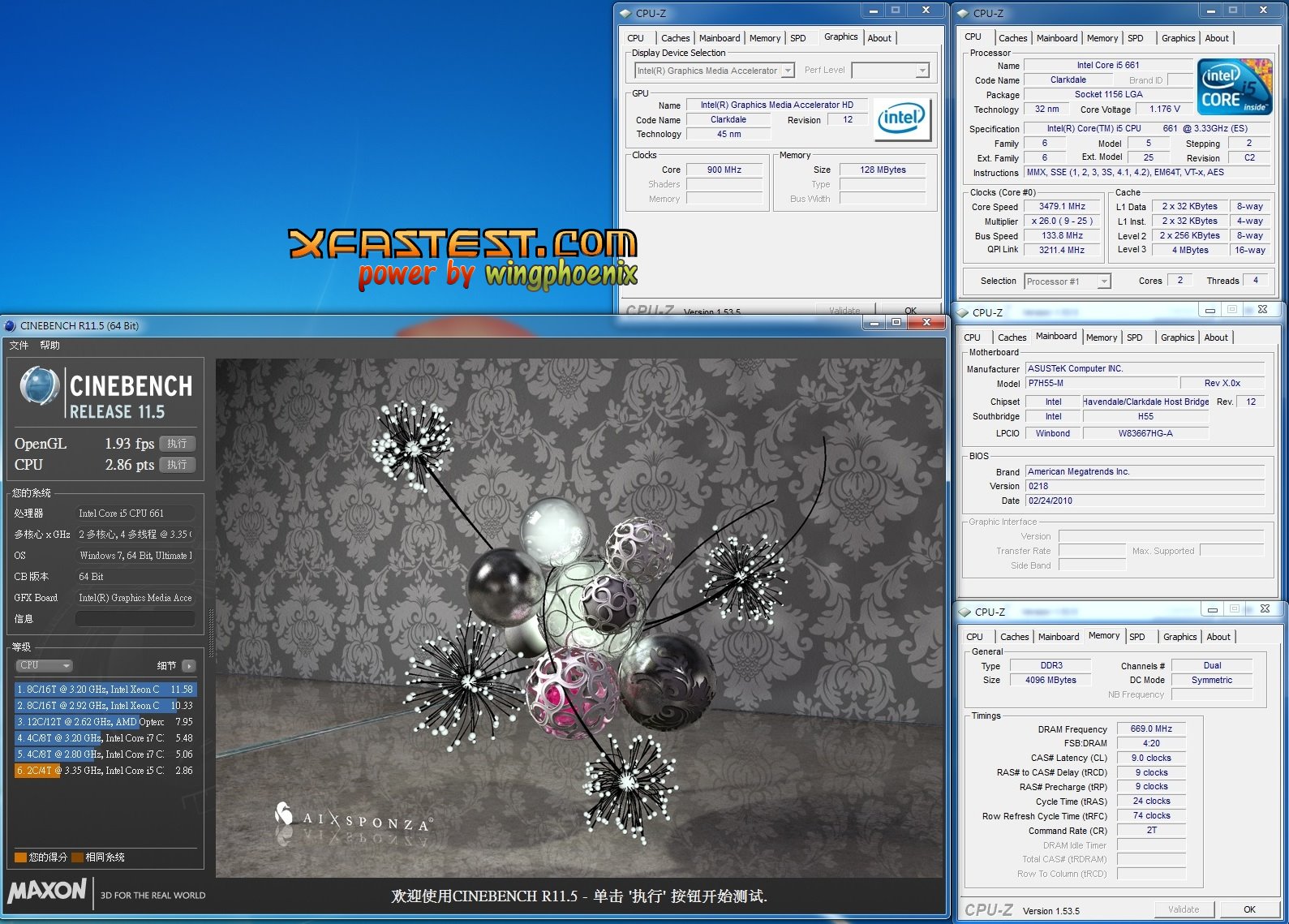Click title bar icon of CPU-Z Graphics window
The height and width of the screenshot is (924, 1289).
point(625,13)
